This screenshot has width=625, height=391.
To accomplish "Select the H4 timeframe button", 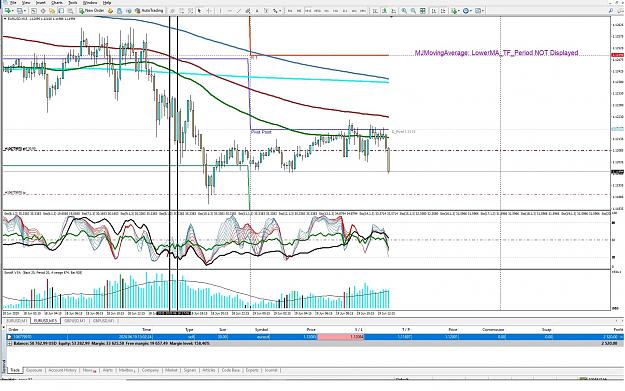I will pyautogui.click(x=335, y=11).
